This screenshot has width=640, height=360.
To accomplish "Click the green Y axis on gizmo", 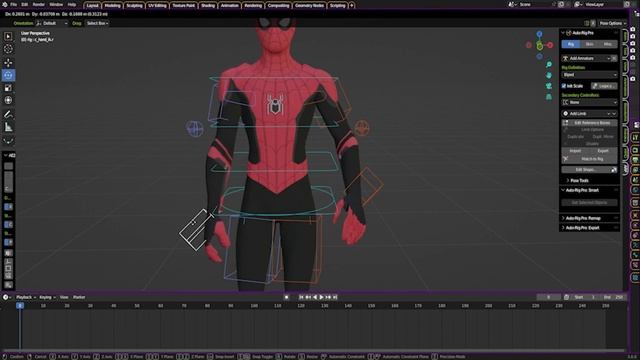I will coord(540,46).
